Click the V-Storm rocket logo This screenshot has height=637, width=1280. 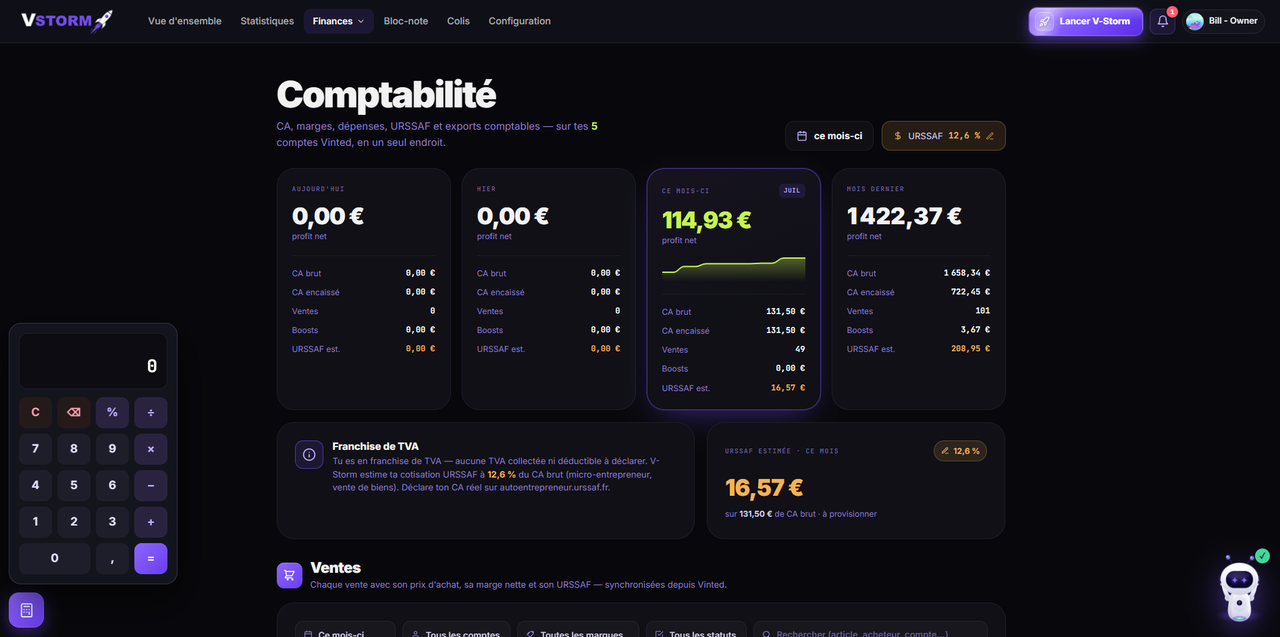[x=67, y=20]
